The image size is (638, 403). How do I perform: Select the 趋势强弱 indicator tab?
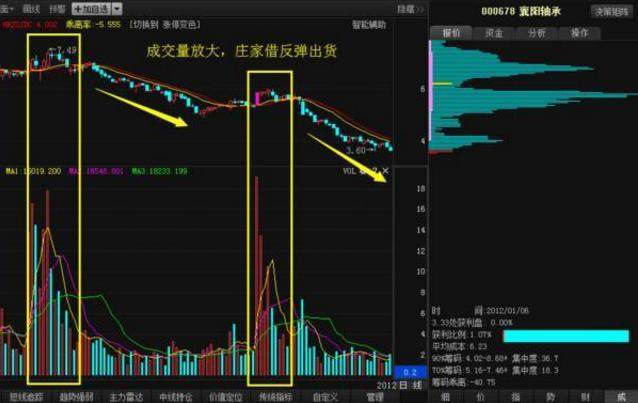(x=73, y=396)
